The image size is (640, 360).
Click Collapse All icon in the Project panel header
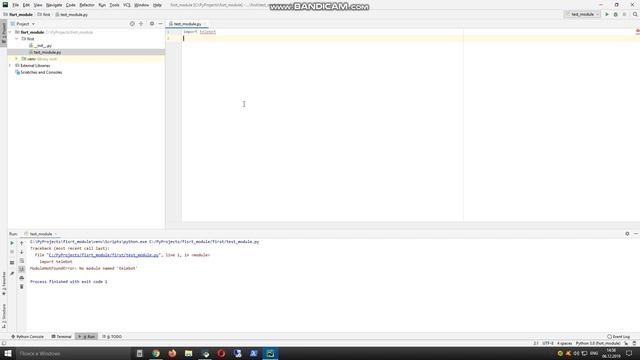(141, 24)
